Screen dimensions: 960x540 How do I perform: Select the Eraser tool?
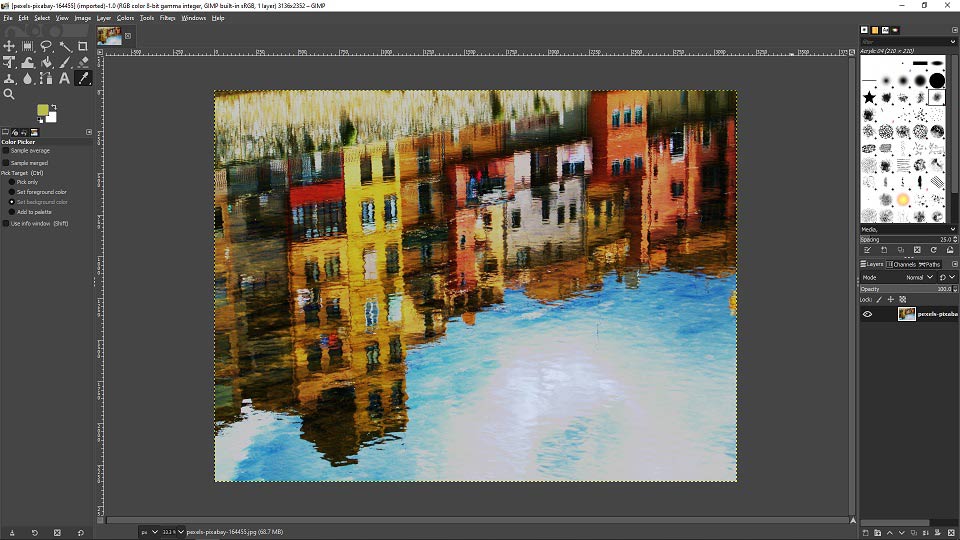point(83,62)
